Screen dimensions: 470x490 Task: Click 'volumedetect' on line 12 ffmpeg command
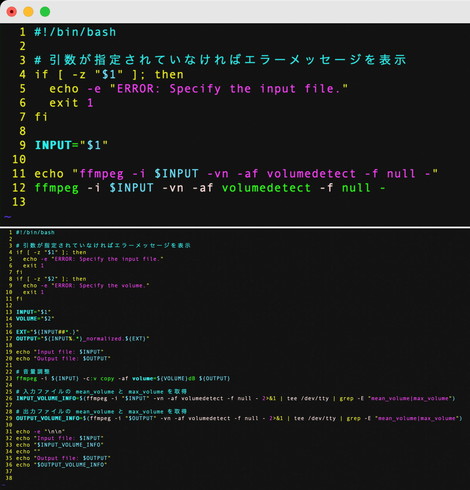[x=266, y=188]
